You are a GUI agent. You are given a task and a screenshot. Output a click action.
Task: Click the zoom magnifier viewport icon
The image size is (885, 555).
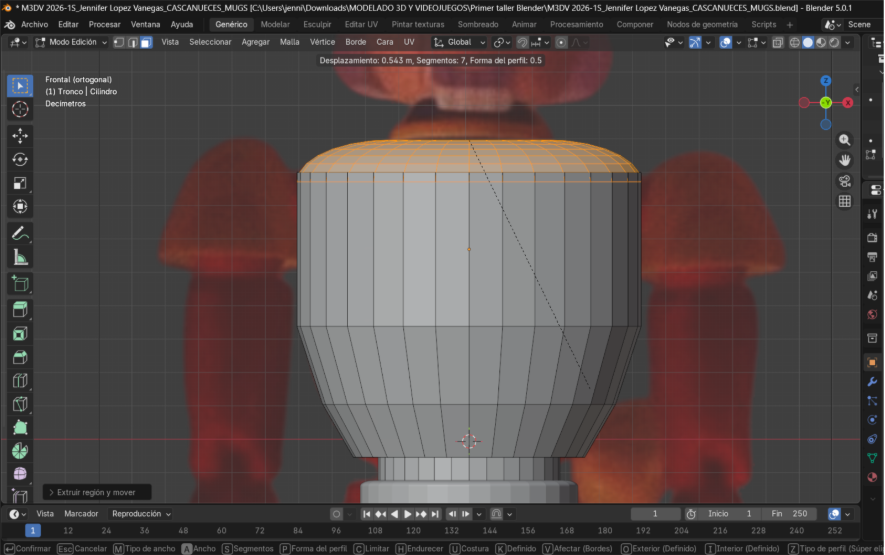pos(845,141)
